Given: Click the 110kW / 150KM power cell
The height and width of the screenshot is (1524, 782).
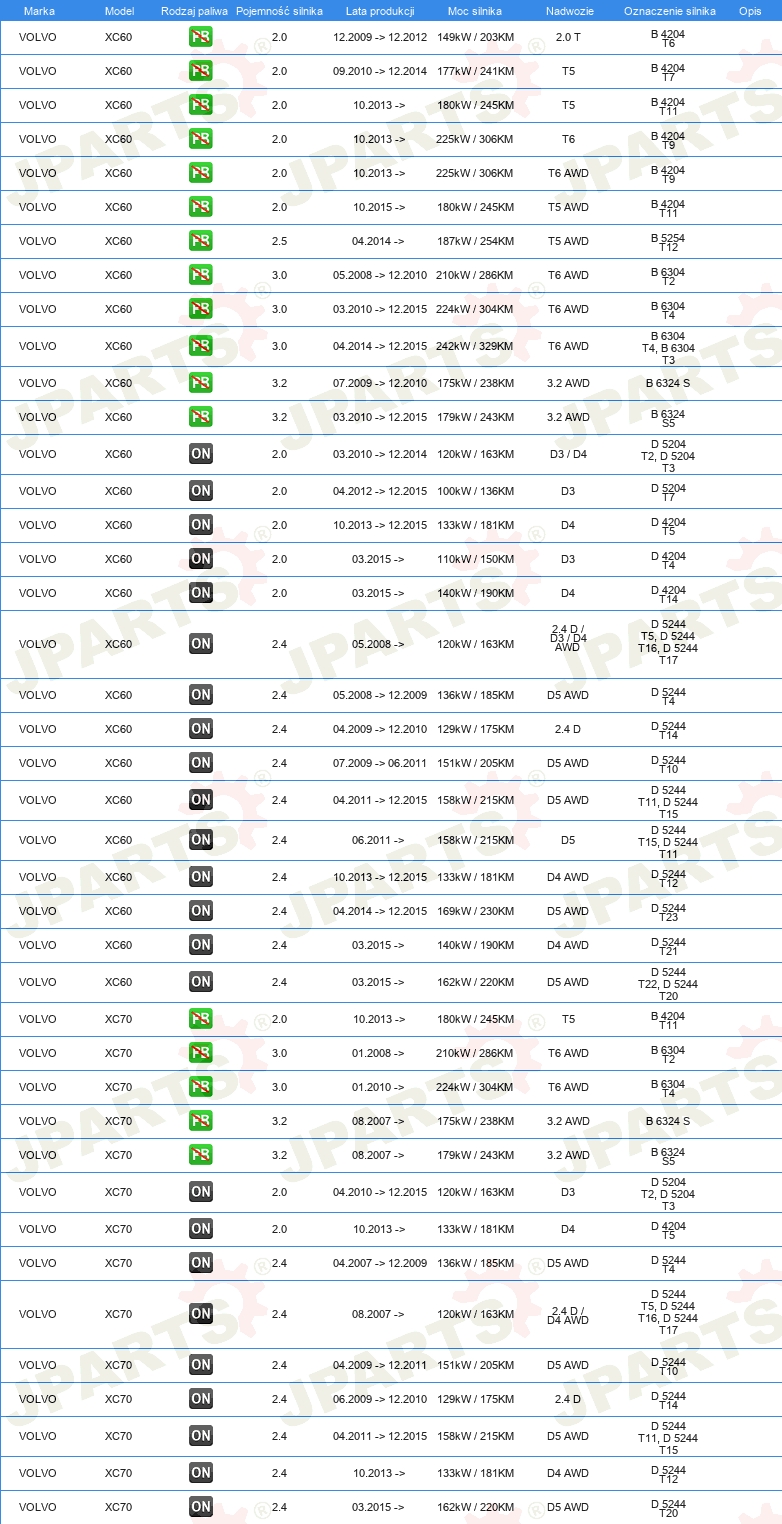Looking at the screenshot, I should point(475,559).
